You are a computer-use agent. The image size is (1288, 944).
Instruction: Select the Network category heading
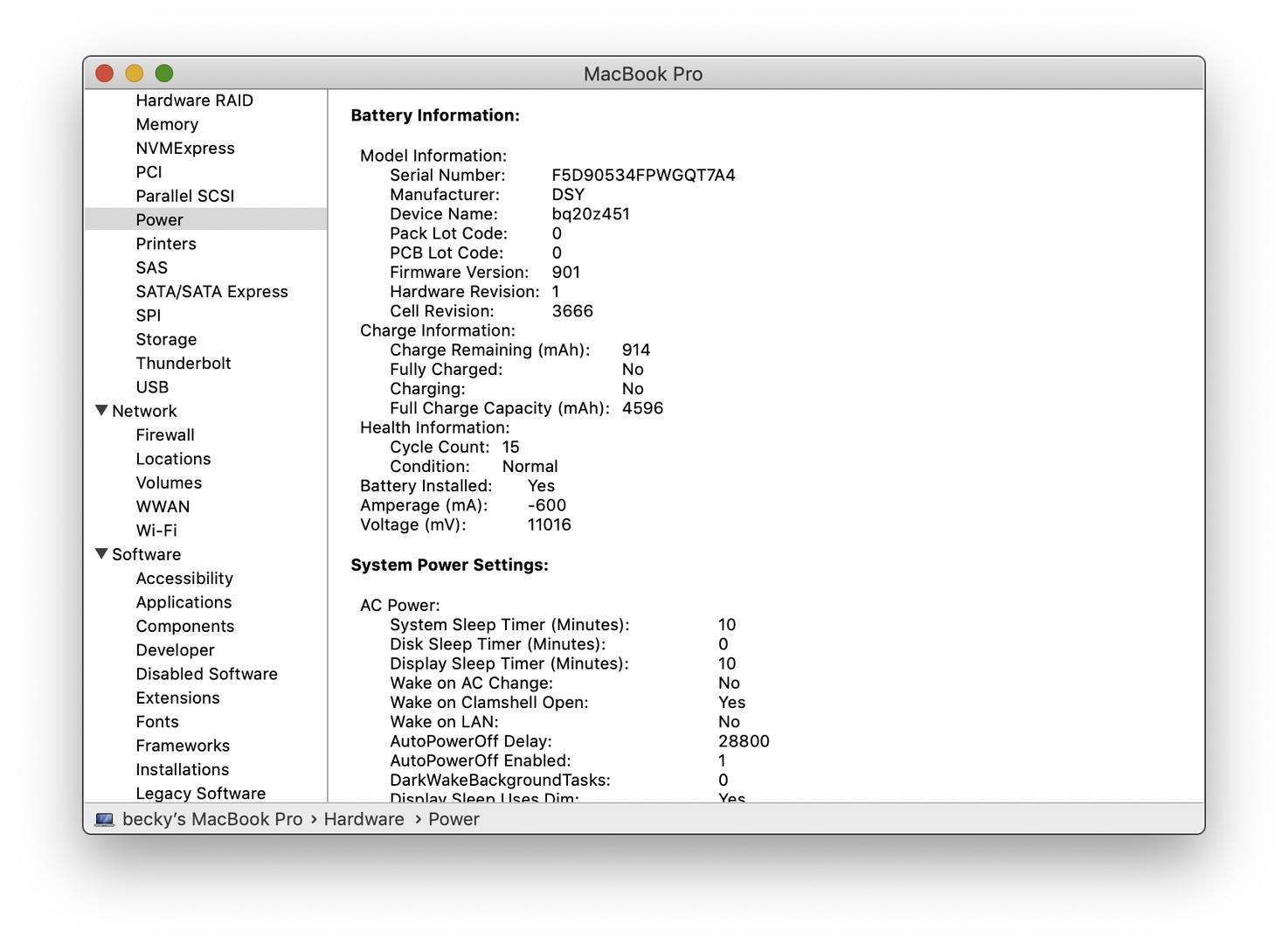[x=144, y=411]
